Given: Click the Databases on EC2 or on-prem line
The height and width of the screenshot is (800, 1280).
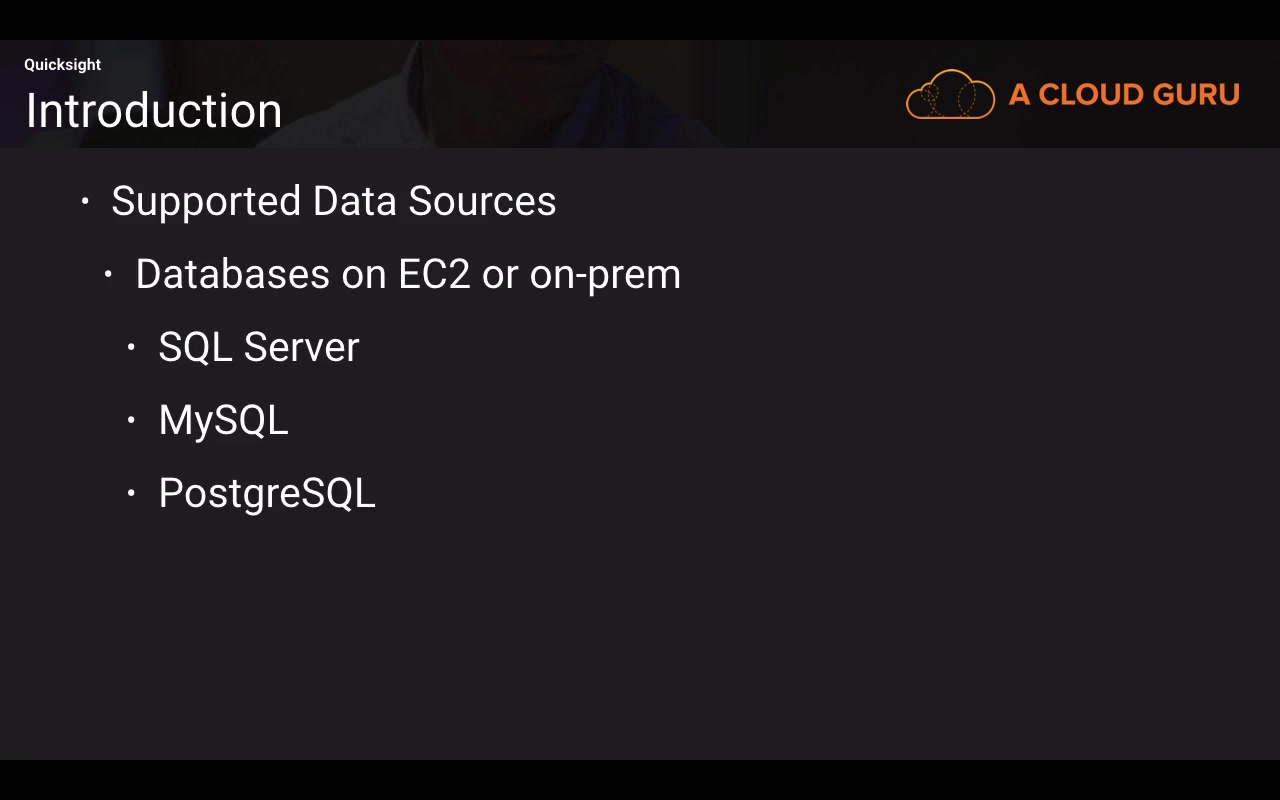Looking at the screenshot, I should [407, 274].
